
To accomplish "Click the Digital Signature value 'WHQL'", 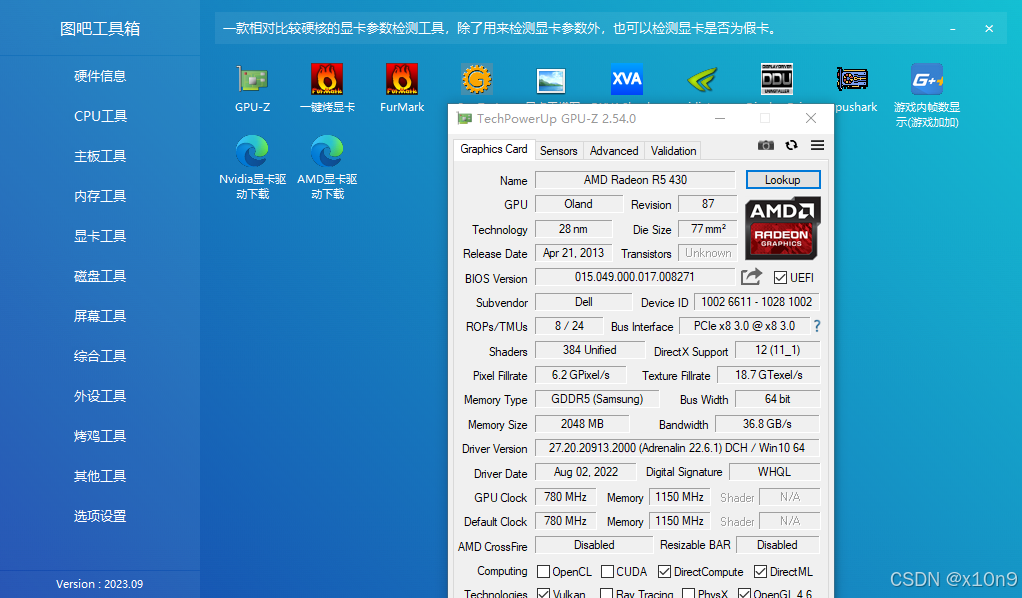I will click(774, 472).
